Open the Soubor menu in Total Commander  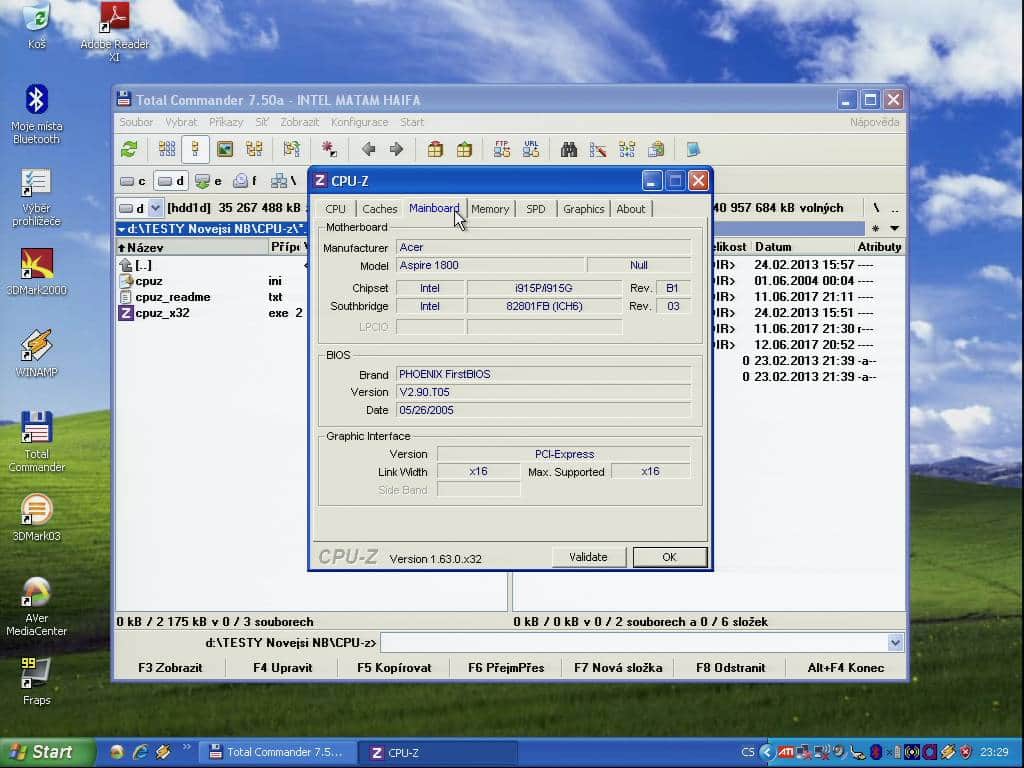(x=136, y=122)
